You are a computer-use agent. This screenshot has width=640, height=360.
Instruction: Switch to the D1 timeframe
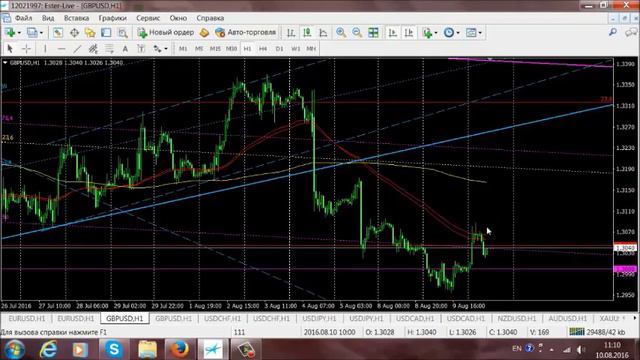pos(279,49)
